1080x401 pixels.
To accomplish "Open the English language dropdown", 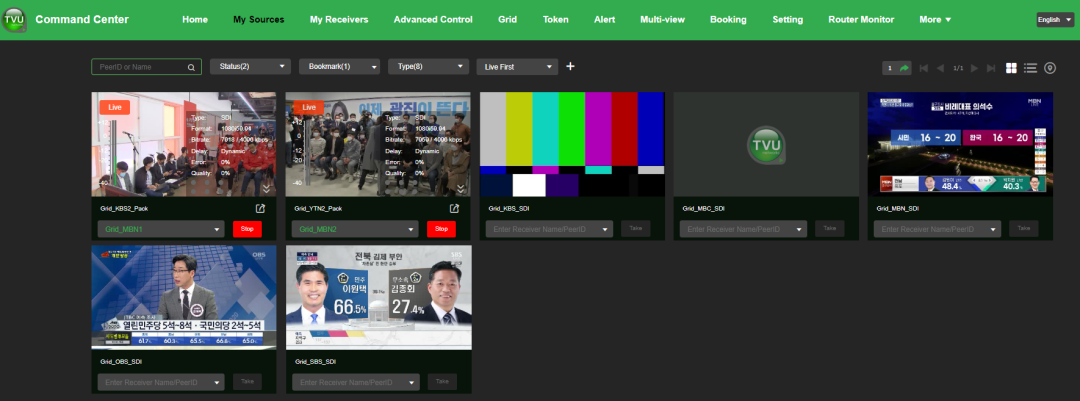I will (1055, 20).
